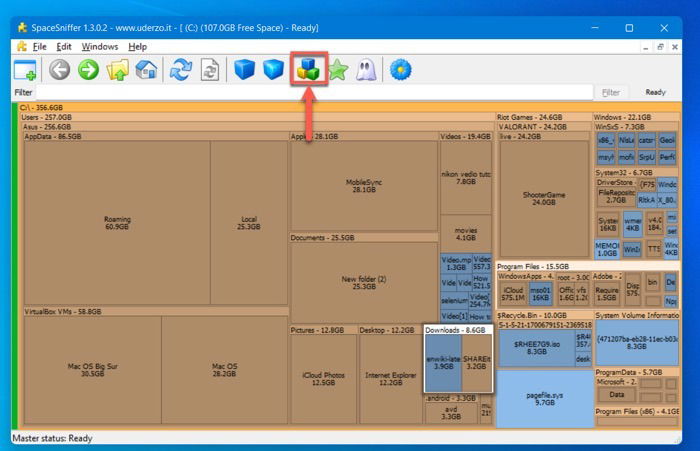The image size is (700, 451).
Task: Click the Filter button
Action: pyautogui.click(x=611, y=92)
